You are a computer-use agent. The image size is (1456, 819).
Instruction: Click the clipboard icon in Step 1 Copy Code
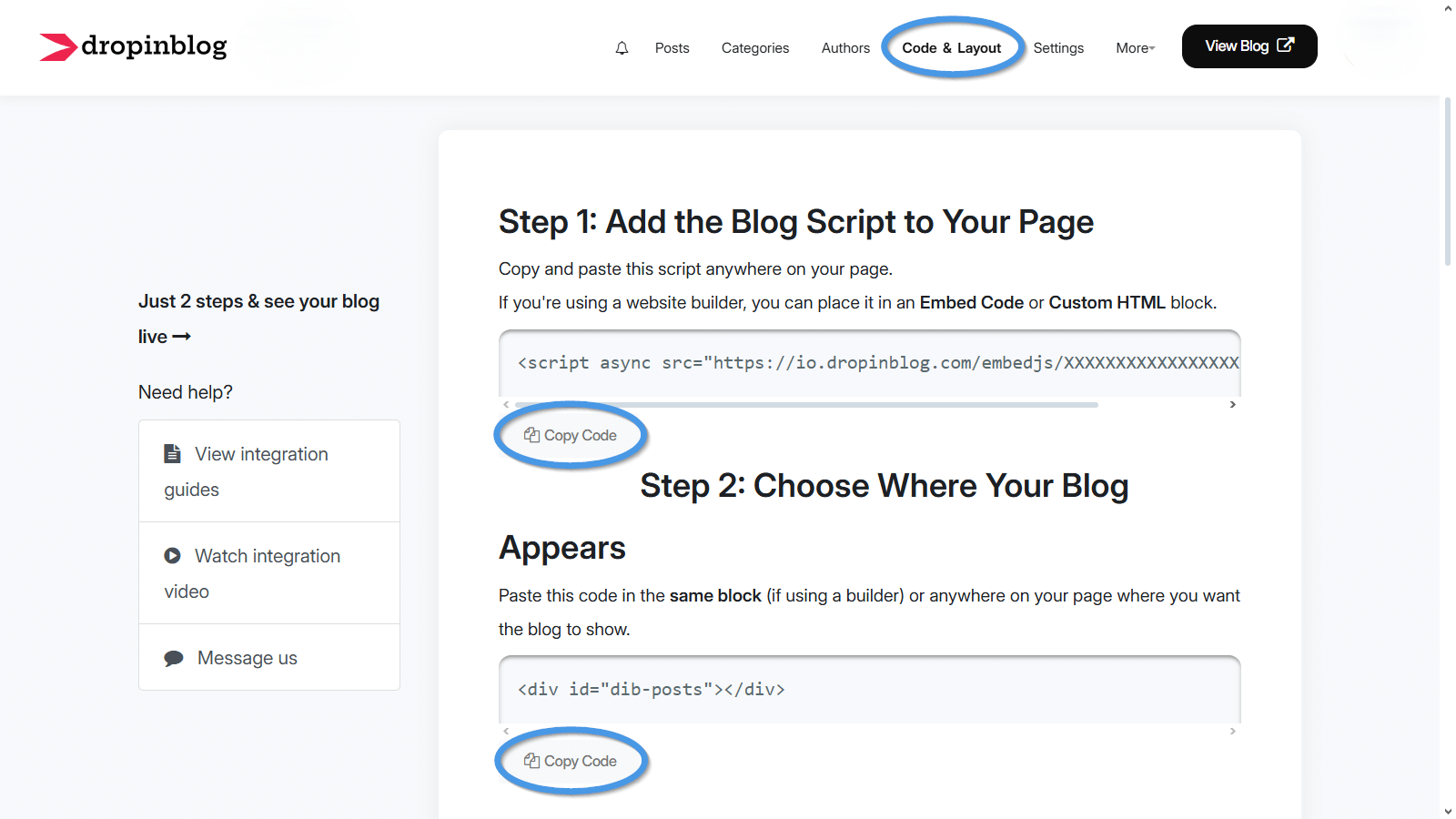(531, 435)
